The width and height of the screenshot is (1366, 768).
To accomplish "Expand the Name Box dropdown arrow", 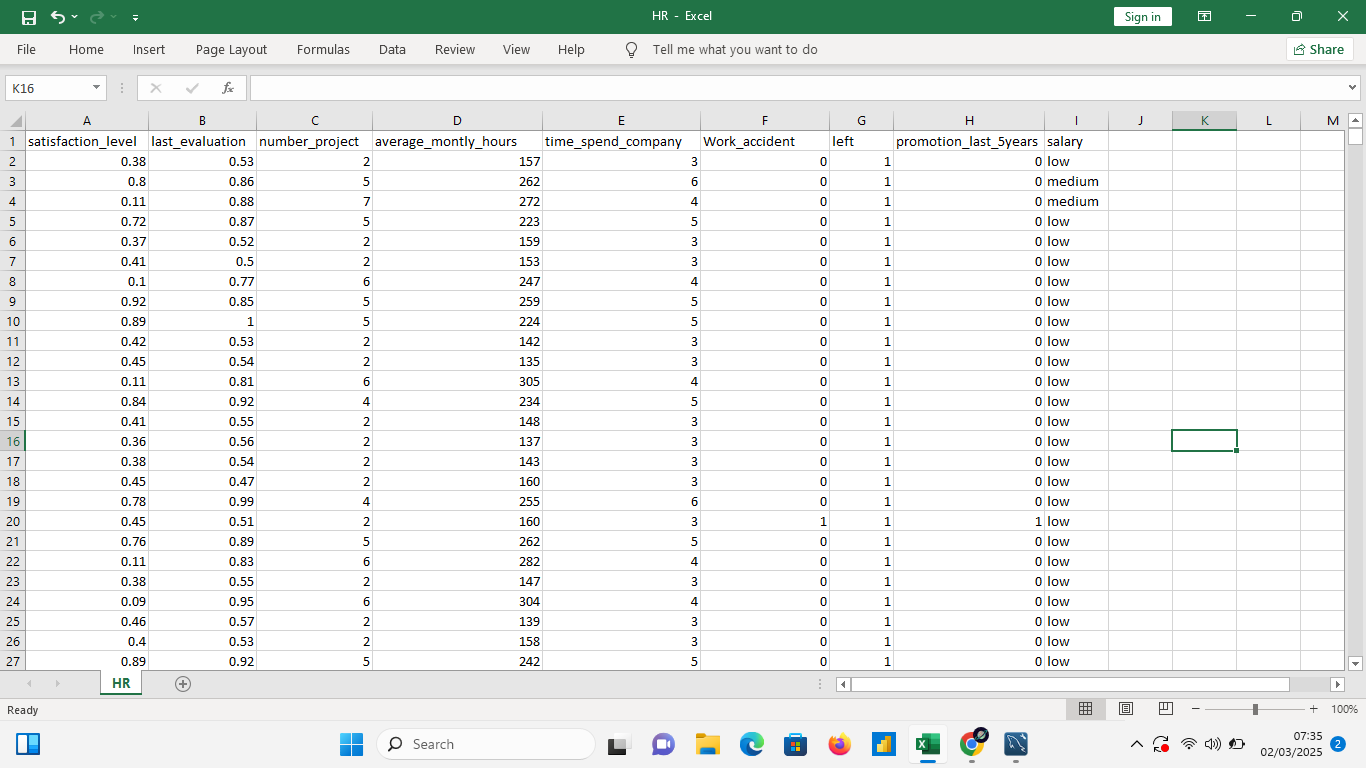I will coord(97,88).
